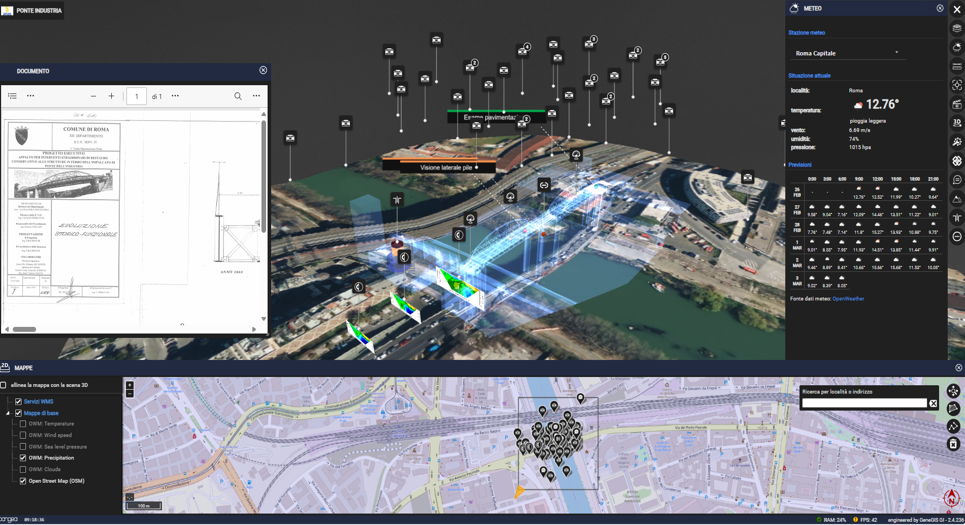Click the weather icon in right sidebar
The height and width of the screenshot is (525, 965).
pyautogui.click(x=957, y=47)
